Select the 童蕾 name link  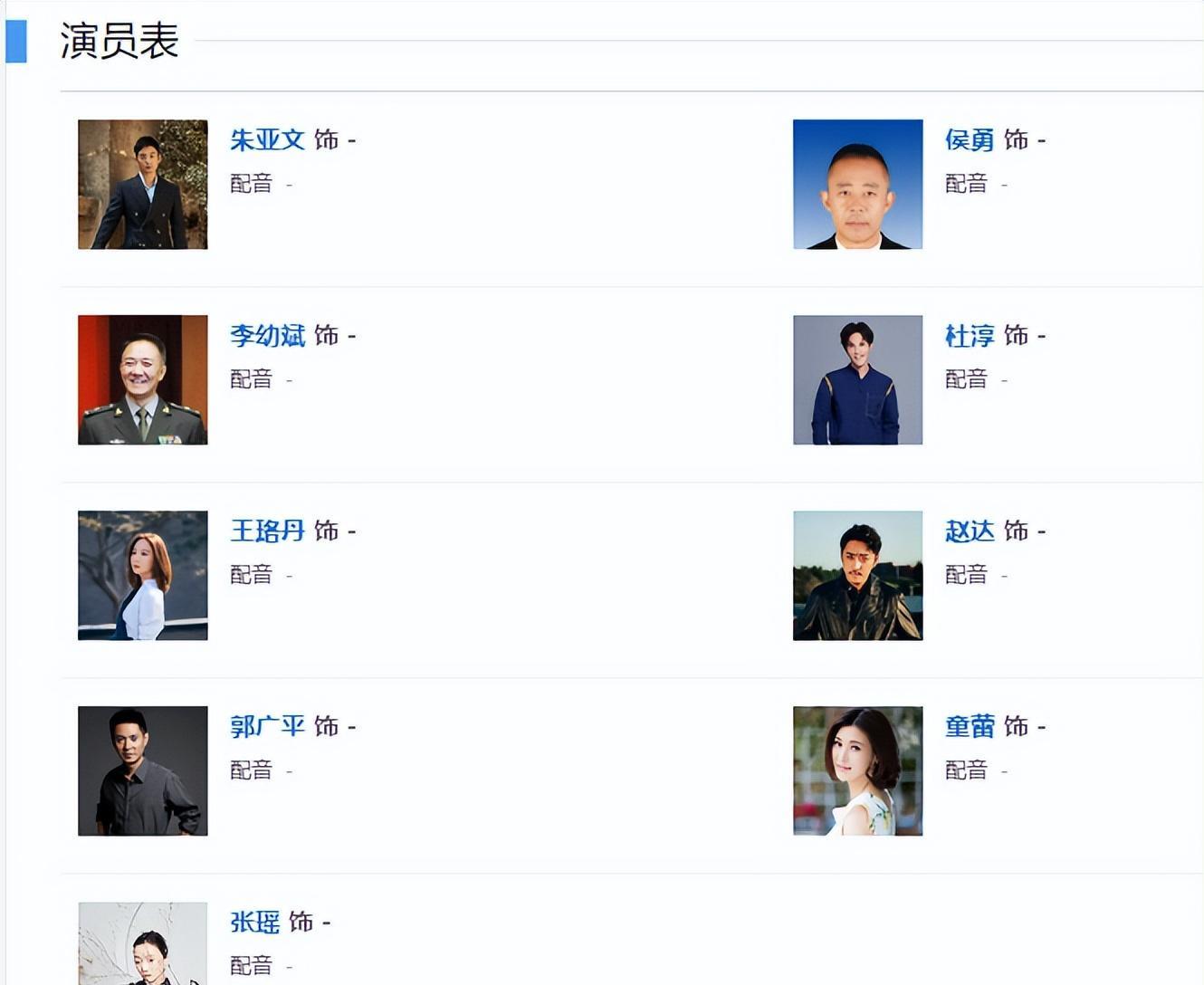(x=970, y=727)
